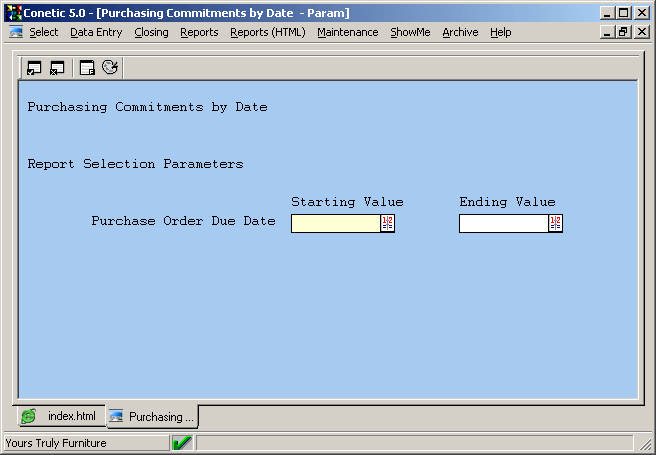Open the Reports menu
The height and width of the screenshot is (455, 656).
[x=199, y=32]
